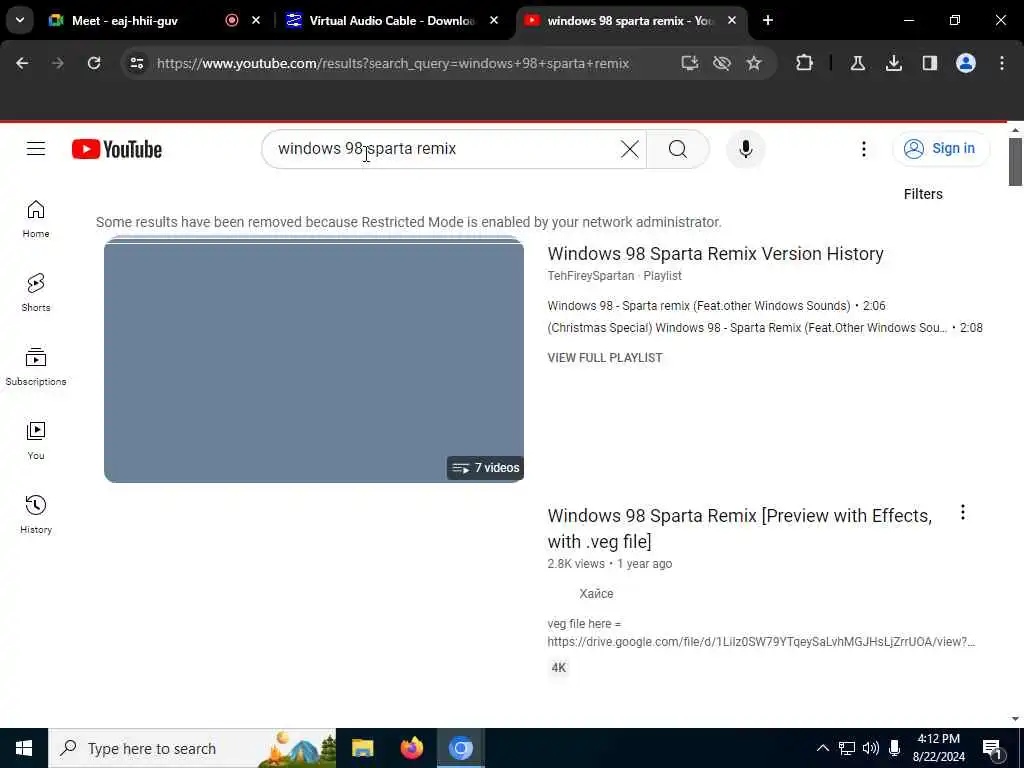View site information icon in address bar
The width and height of the screenshot is (1024, 768).
pyautogui.click(x=137, y=63)
